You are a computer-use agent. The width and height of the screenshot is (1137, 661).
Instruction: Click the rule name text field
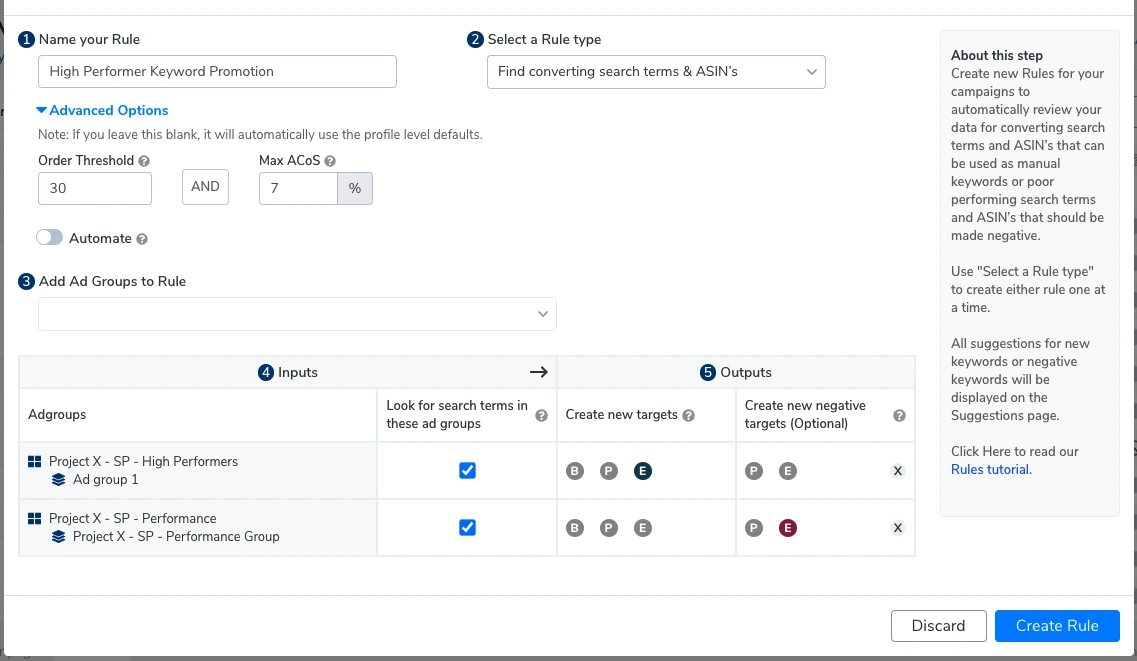[x=217, y=72]
